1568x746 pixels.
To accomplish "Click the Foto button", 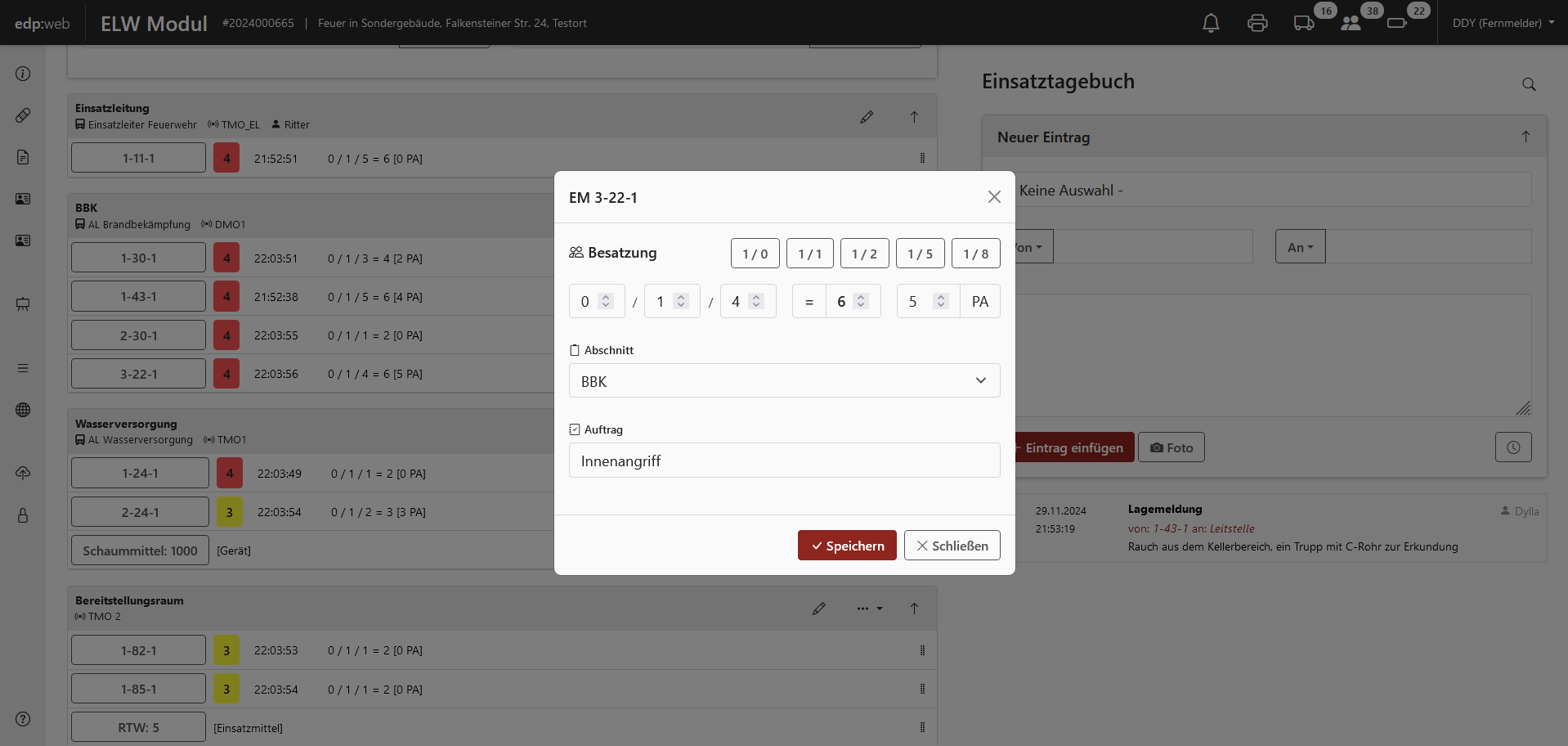I will click(1172, 447).
